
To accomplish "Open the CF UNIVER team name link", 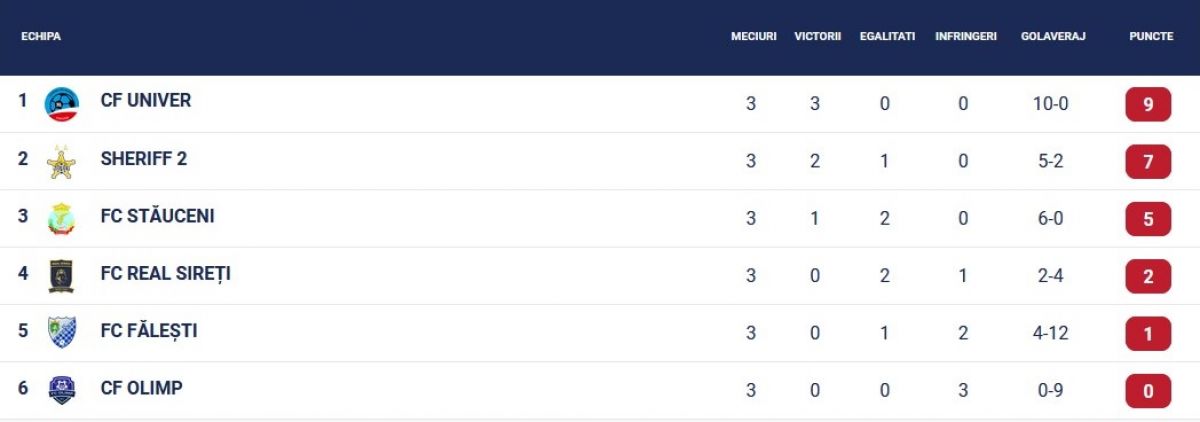I will point(146,101).
